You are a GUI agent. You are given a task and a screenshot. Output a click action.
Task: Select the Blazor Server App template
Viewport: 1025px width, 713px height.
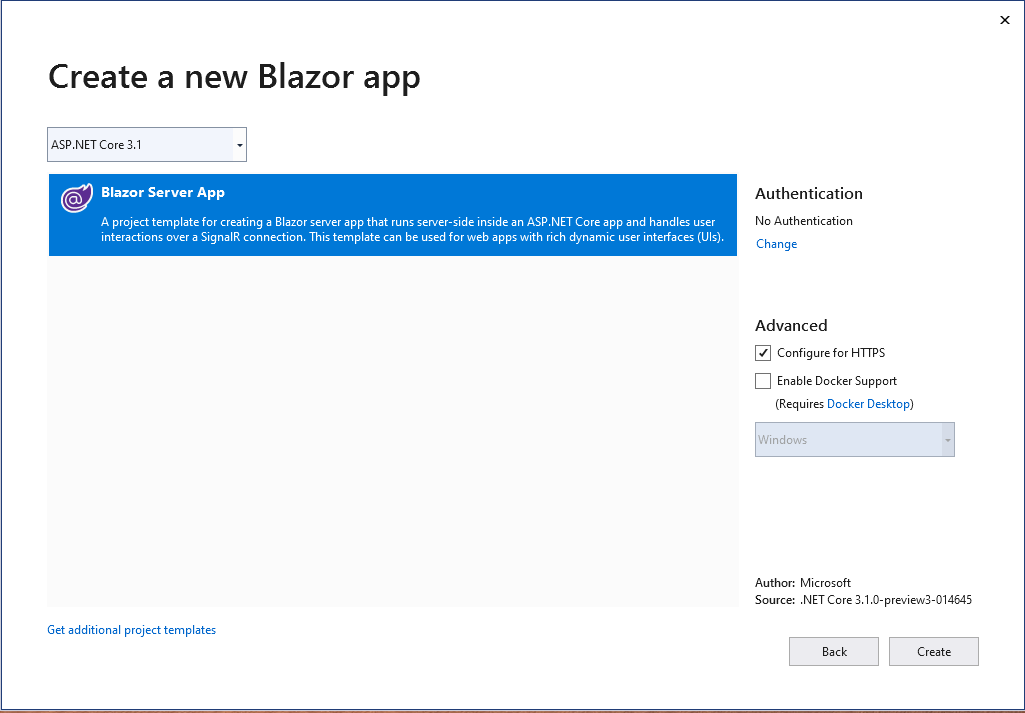tap(393, 214)
